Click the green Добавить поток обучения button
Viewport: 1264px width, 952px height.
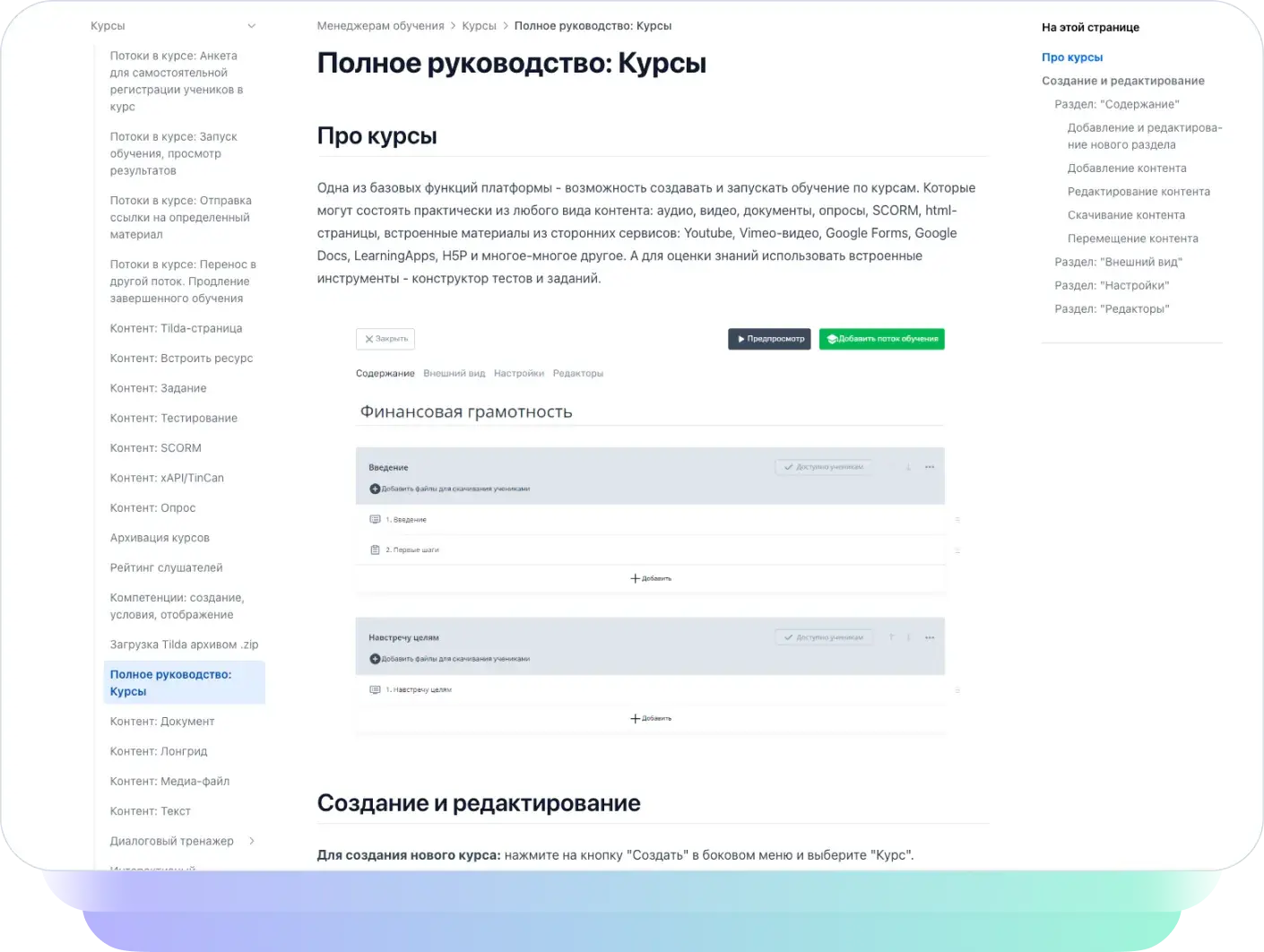[882, 339]
